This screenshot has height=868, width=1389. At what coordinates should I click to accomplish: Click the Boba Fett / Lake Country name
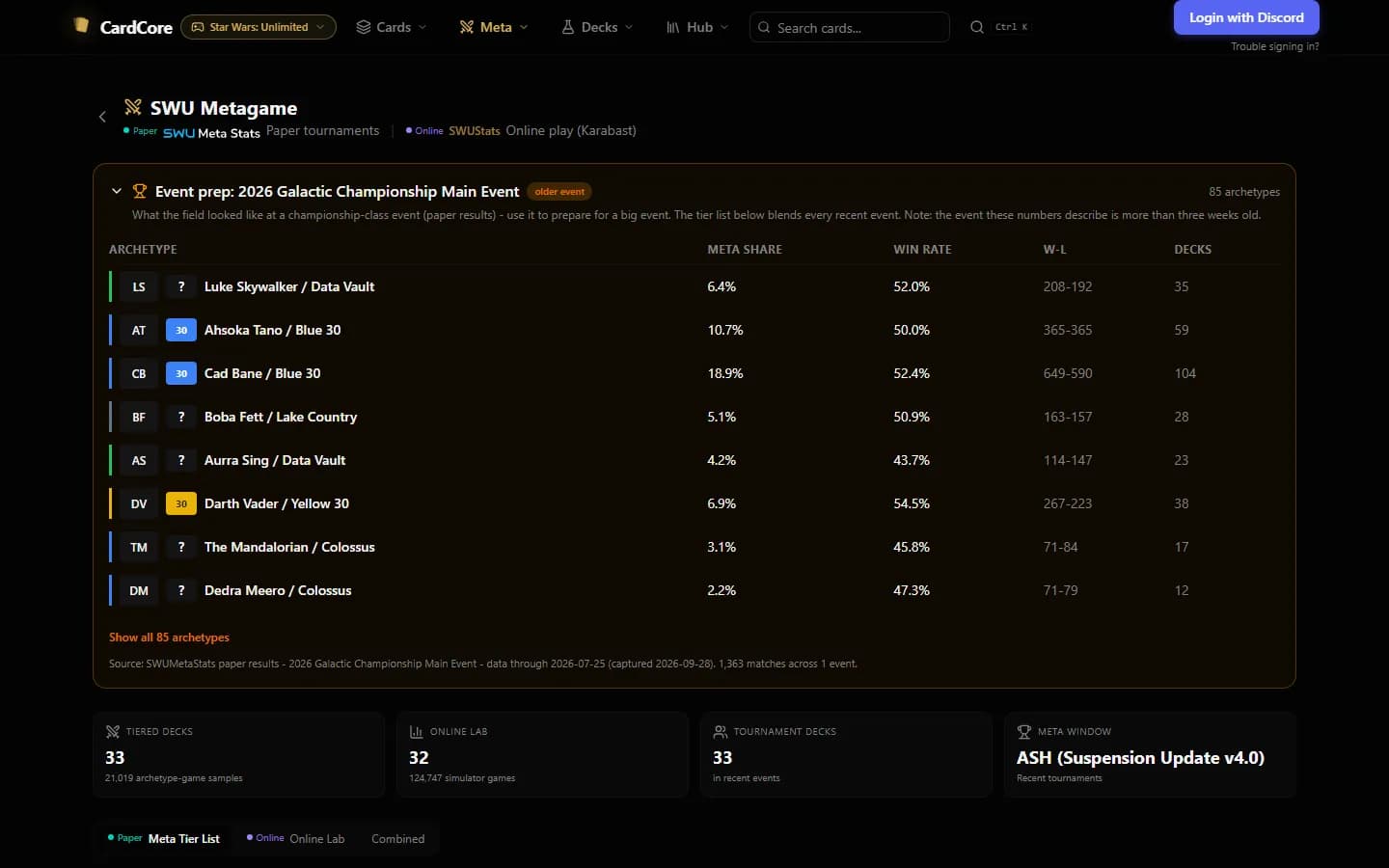pyautogui.click(x=281, y=417)
